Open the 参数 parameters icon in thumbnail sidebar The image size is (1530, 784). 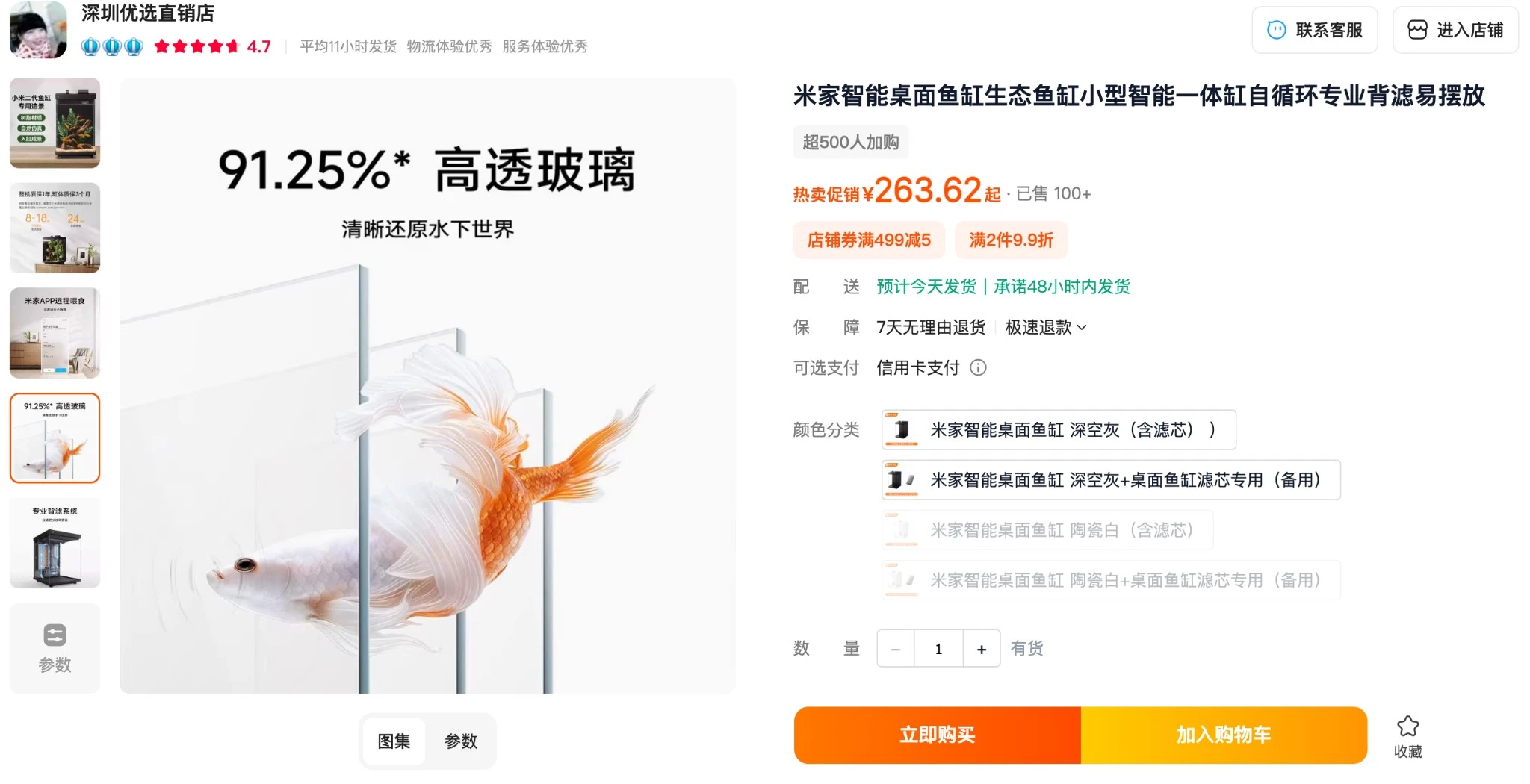tap(55, 648)
